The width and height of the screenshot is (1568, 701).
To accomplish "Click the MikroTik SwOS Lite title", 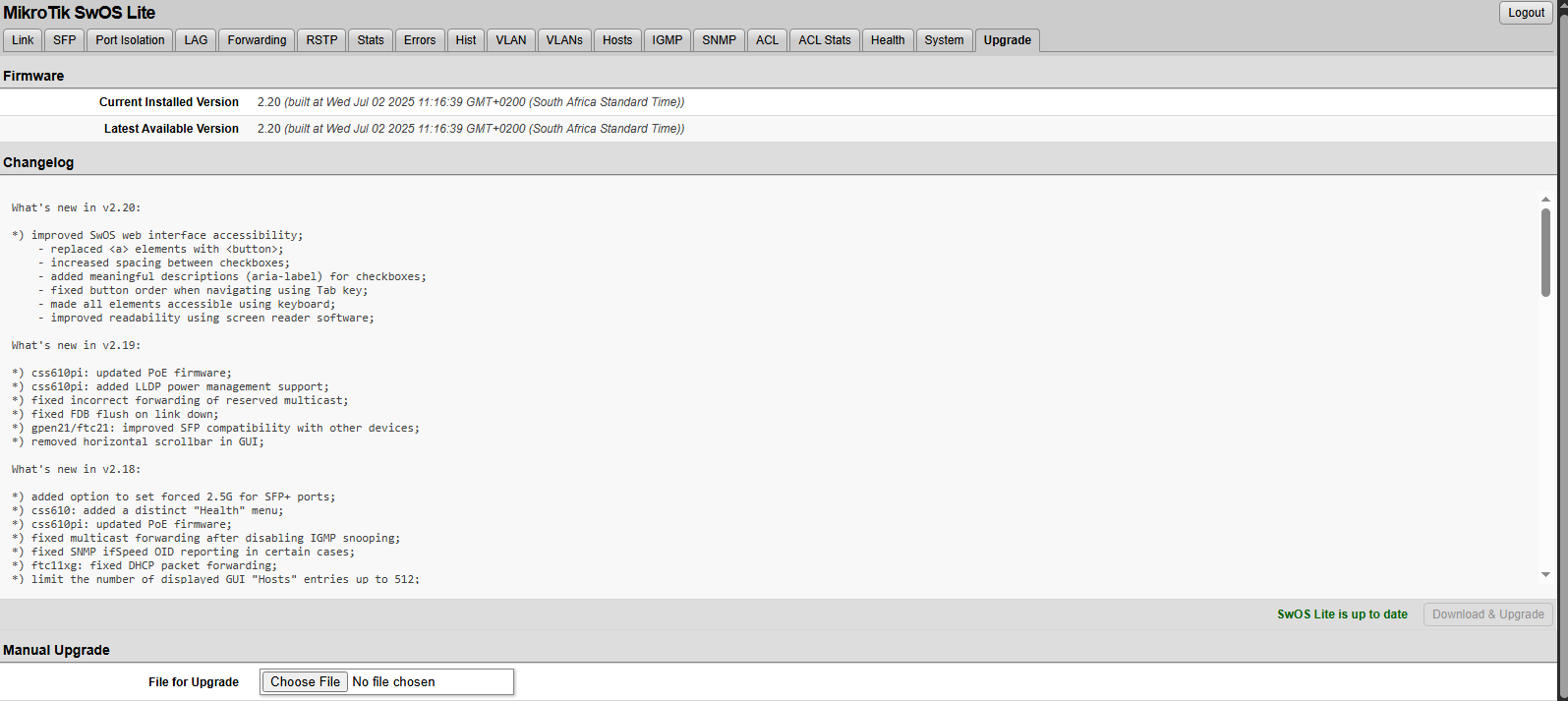I will (x=79, y=13).
